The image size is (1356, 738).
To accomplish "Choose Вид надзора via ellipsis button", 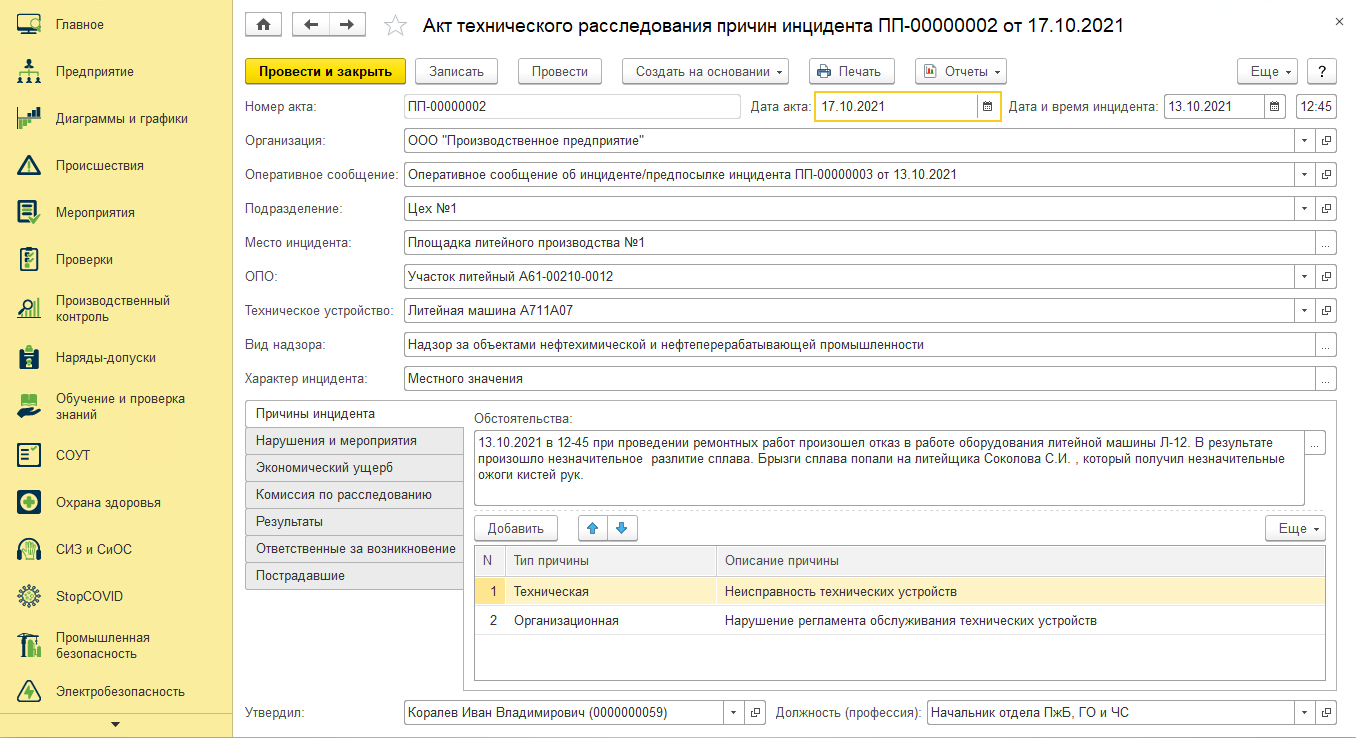I will click(1326, 344).
